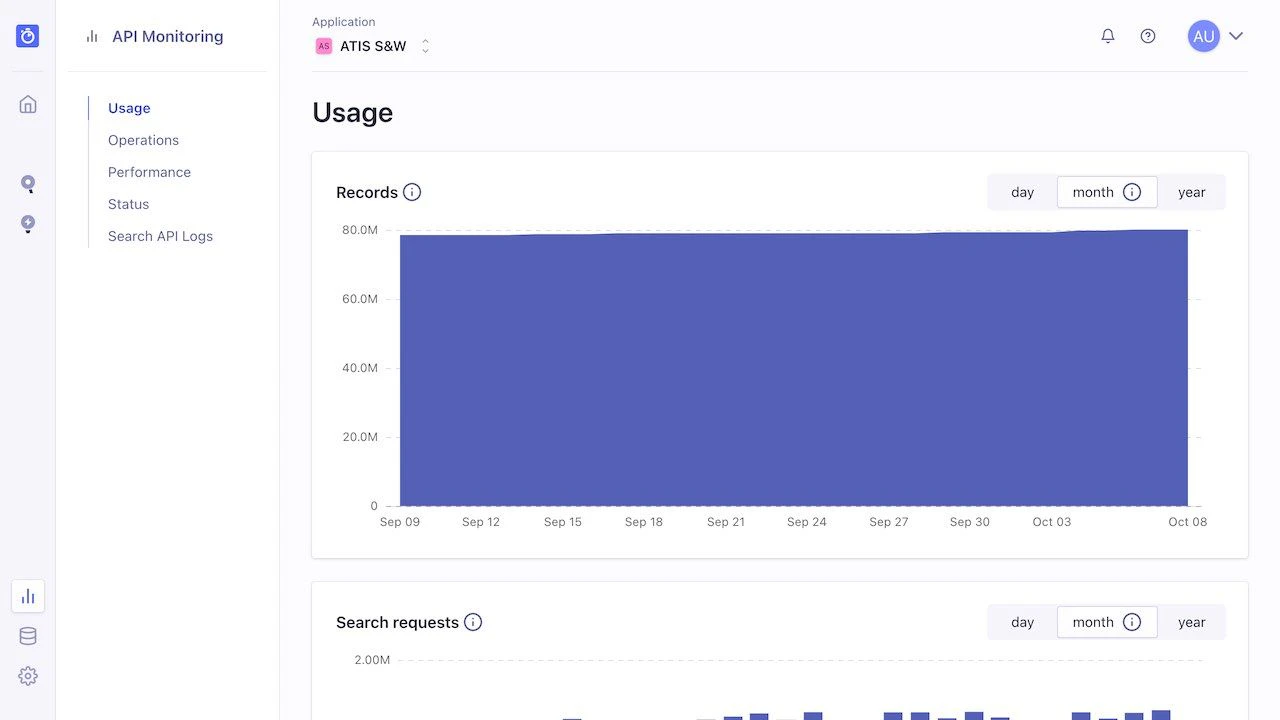
Task: Switch to the Performance section
Action: pos(148,172)
